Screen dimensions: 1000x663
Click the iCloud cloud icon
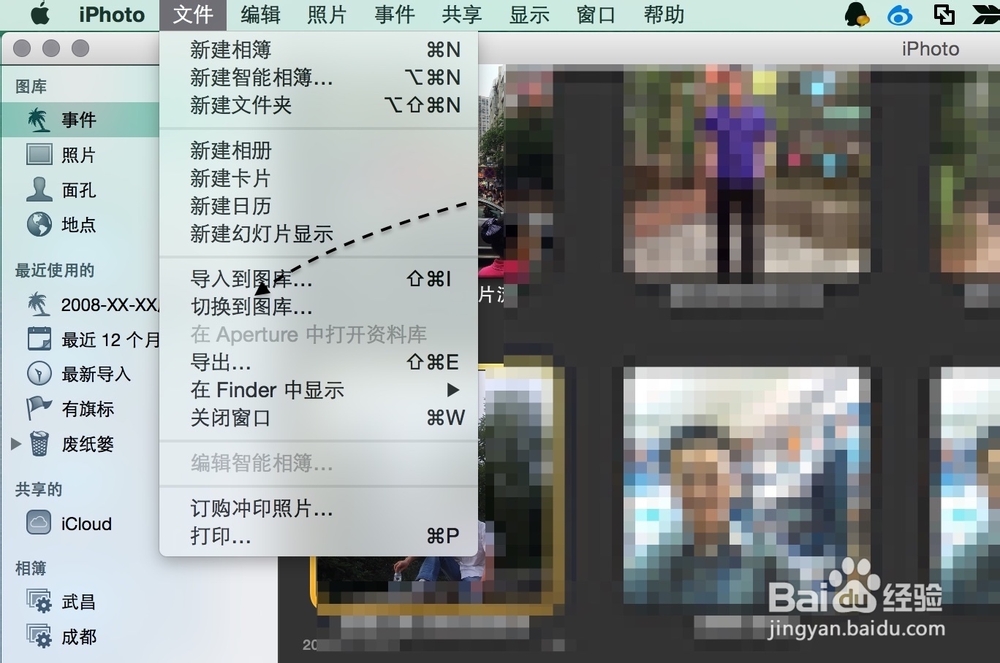tap(39, 523)
